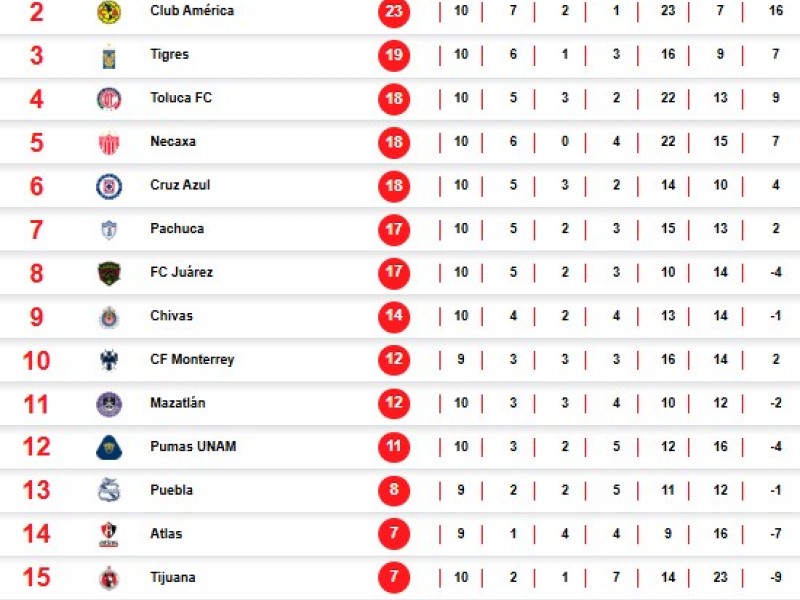The width and height of the screenshot is (800, 600).
Task: Click the Tigres team crest
Action: click(x=108, y=55)
